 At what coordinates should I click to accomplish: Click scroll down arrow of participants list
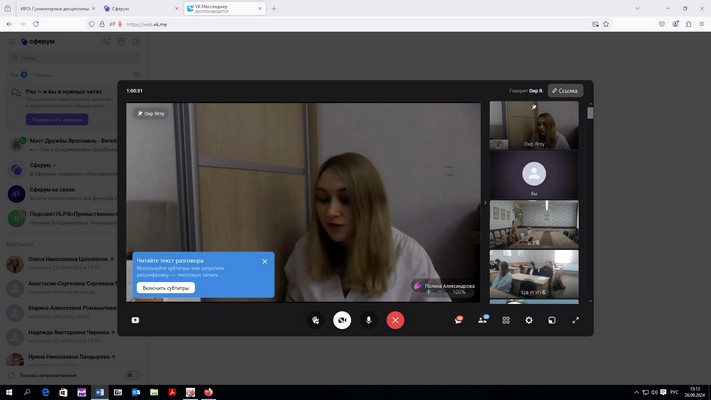tap(590, 301)
